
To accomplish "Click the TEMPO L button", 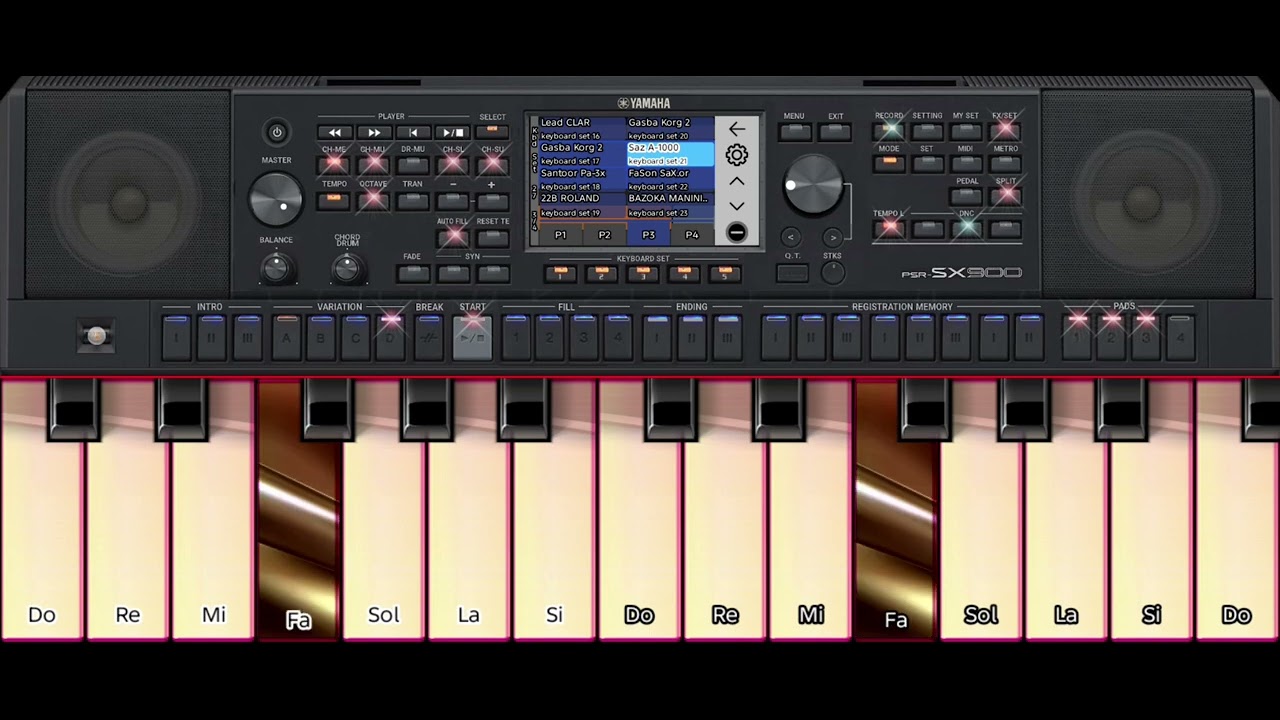I will 889,228.
